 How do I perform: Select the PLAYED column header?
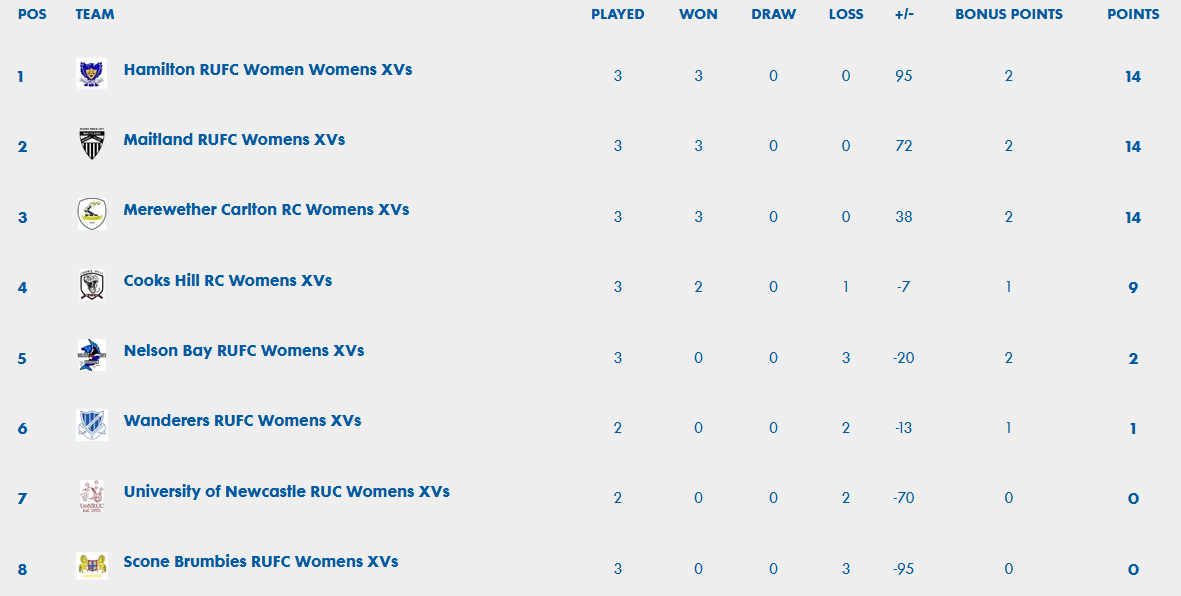[618, 14]
